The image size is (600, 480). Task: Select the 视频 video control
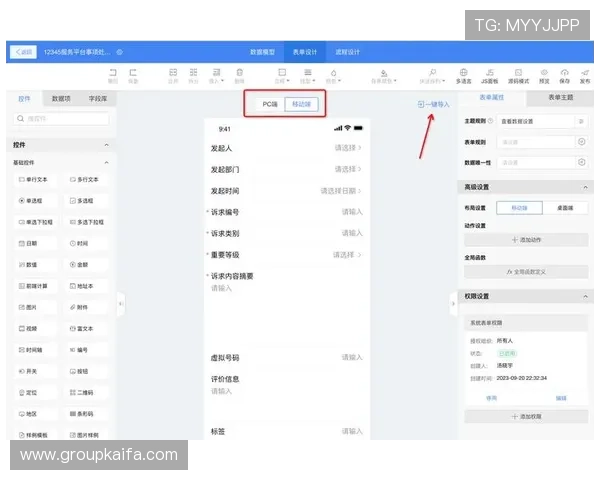pos(35,329)
